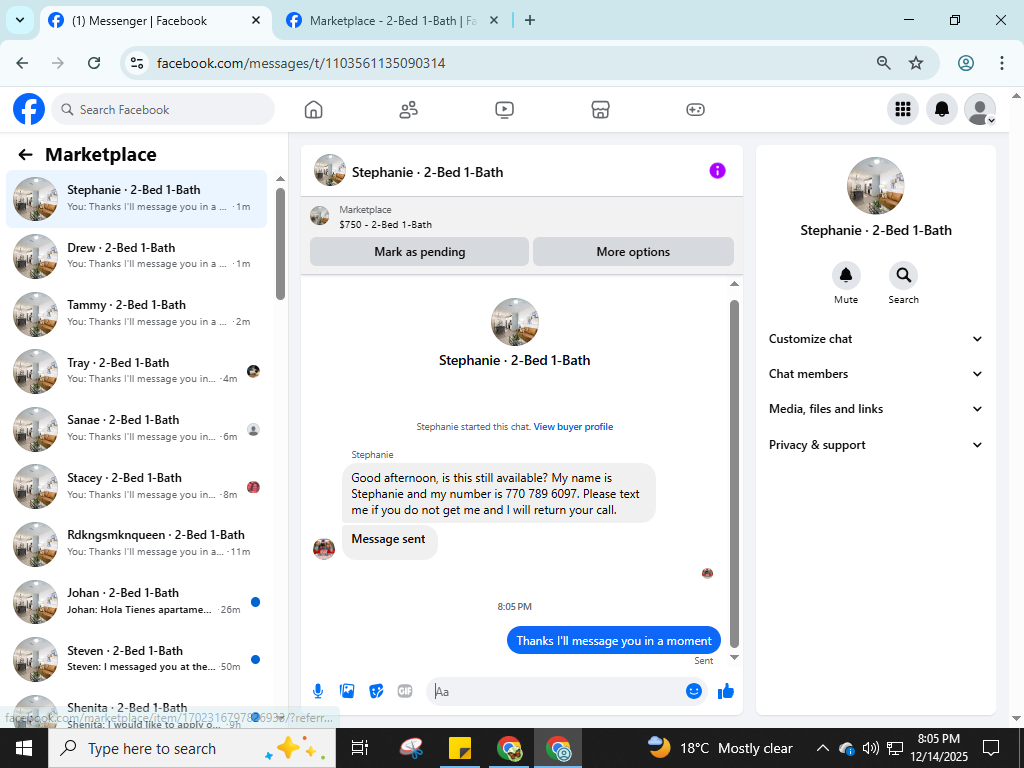Click the browser zoom magnifier icon
Screen dimensions: 1024x768
pyautogui.click(x=883, y=63)
